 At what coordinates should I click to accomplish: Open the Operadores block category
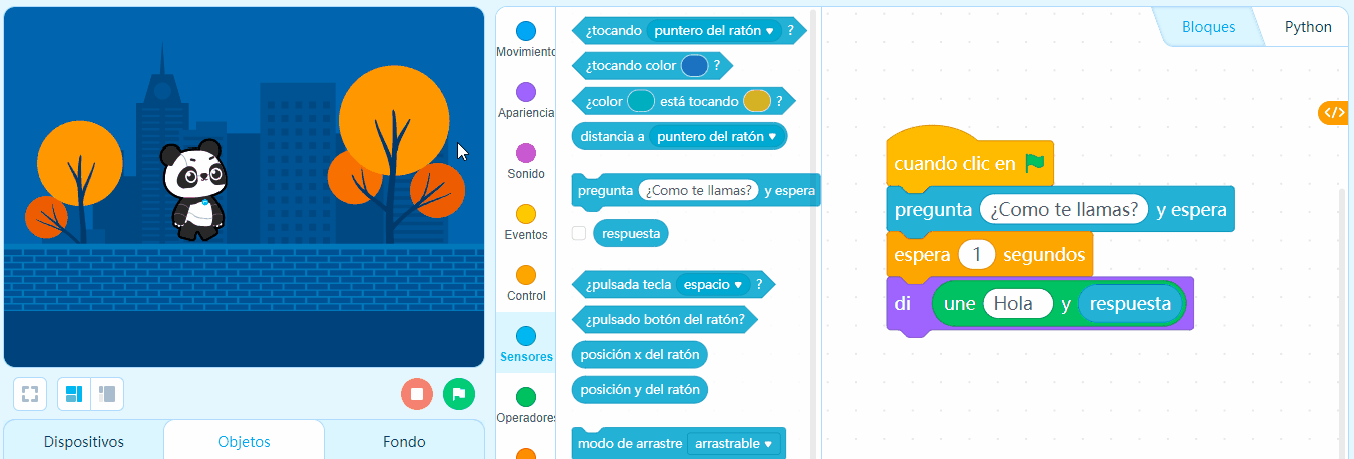[525, 406]
